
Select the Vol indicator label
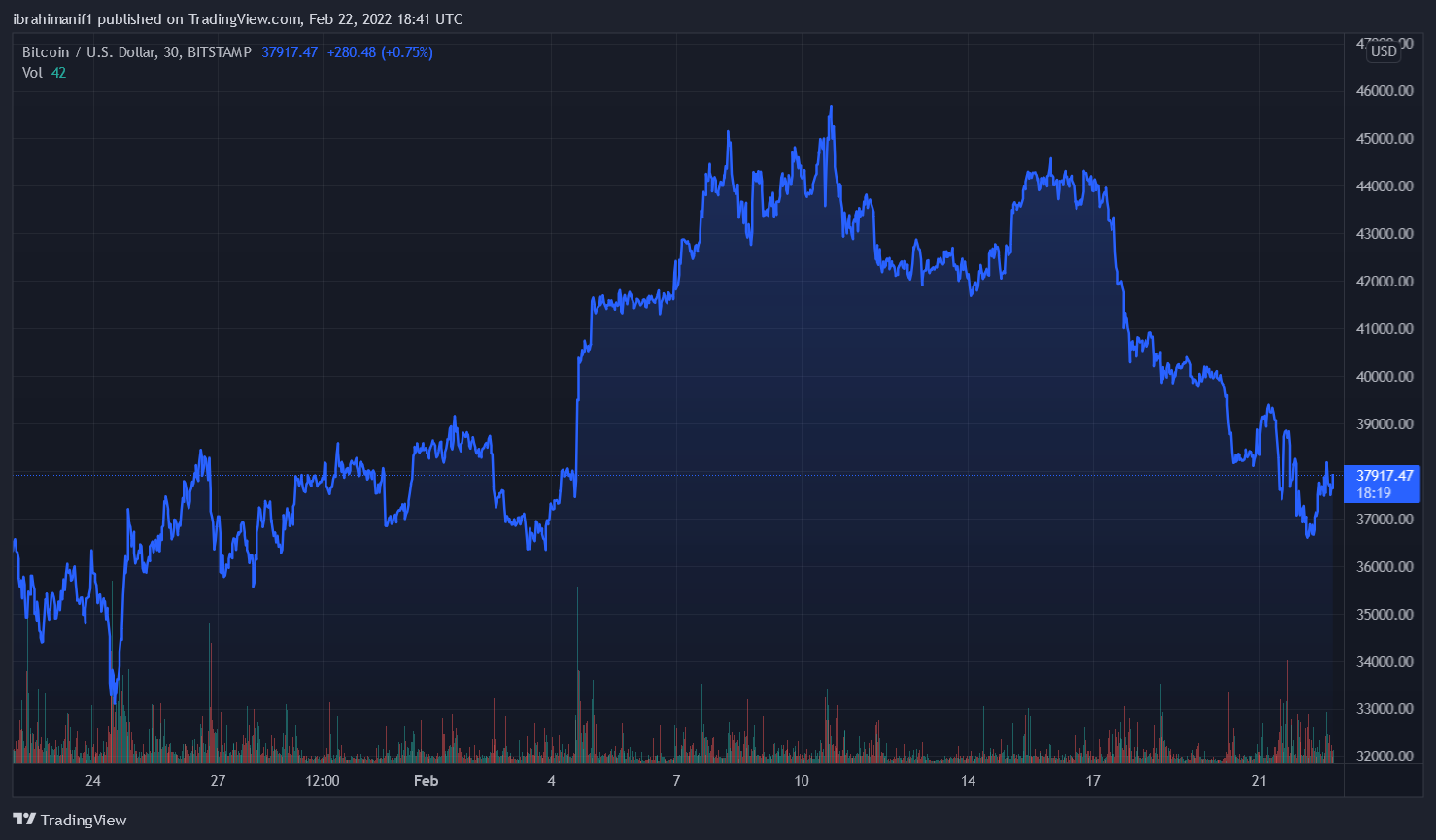(32, 73)
